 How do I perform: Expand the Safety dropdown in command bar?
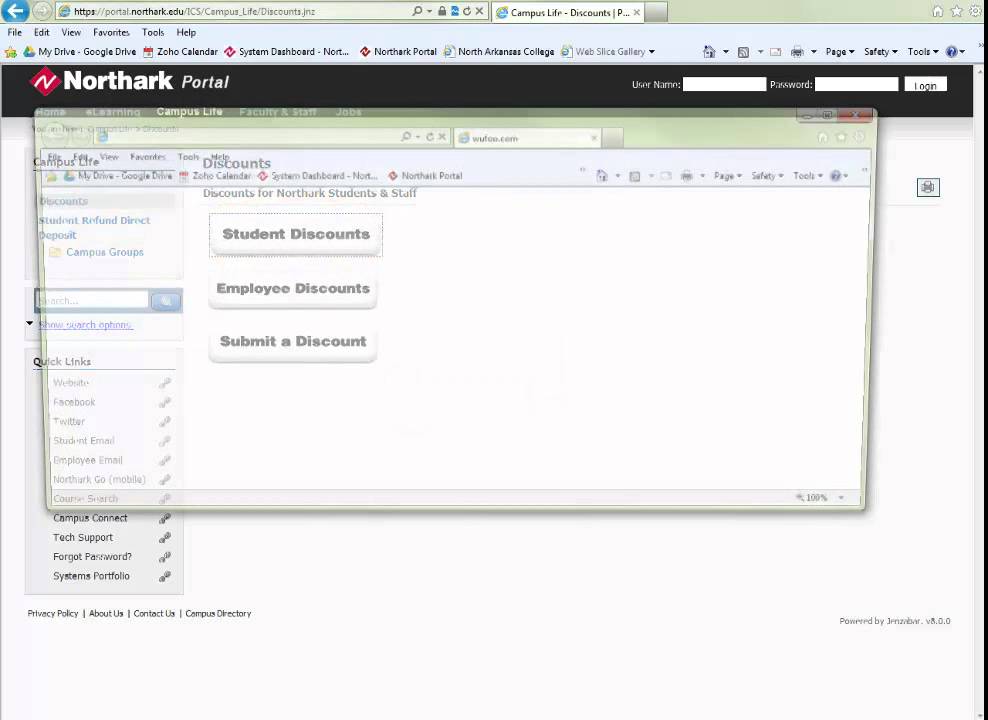point(880,52)
